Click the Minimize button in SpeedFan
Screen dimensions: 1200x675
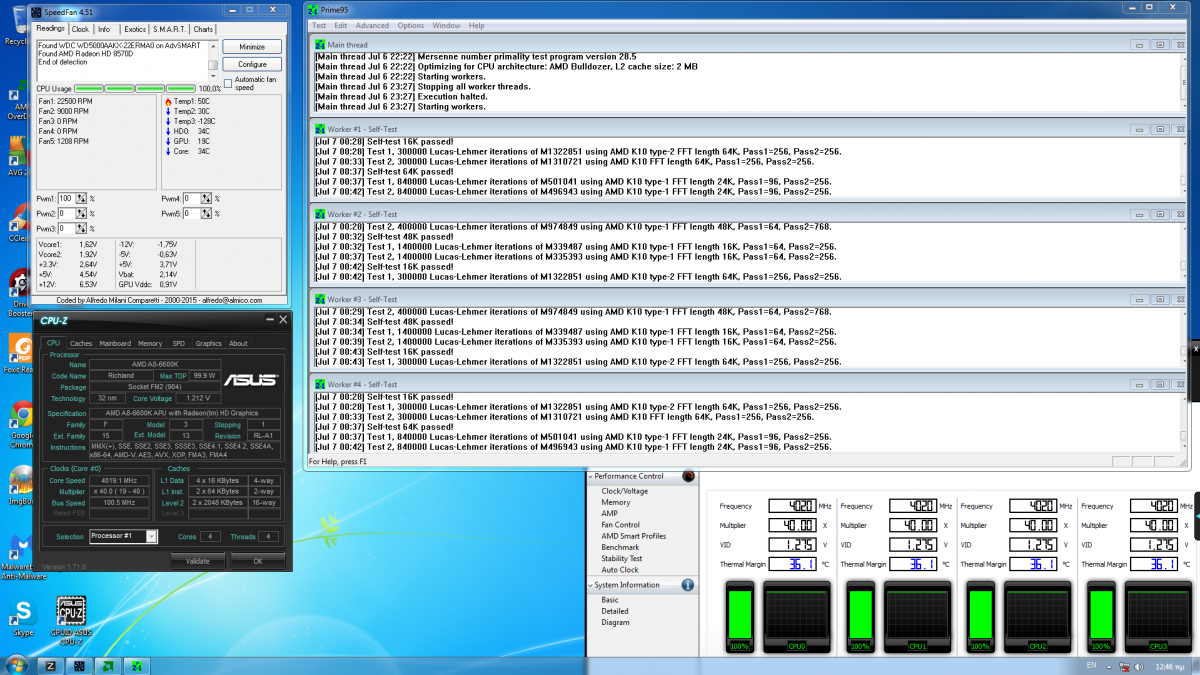[252, 47]
